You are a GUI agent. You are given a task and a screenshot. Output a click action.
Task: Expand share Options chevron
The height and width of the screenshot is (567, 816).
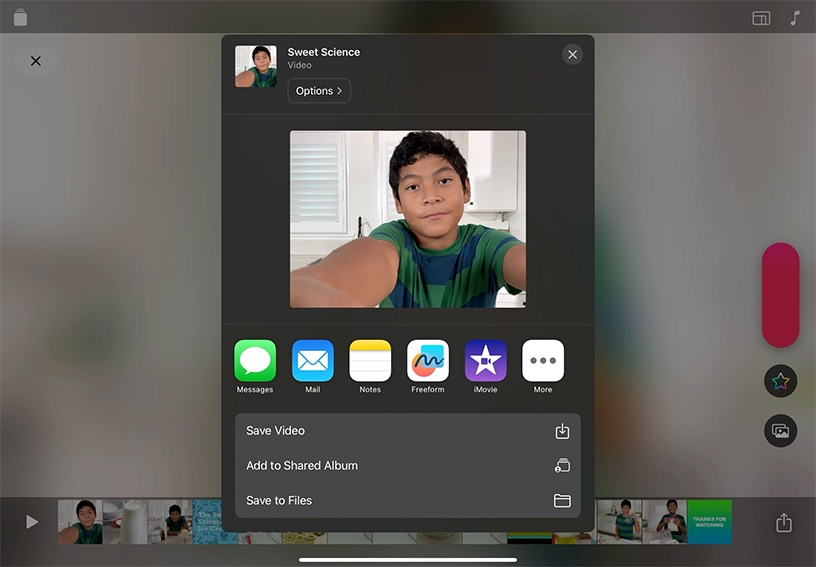(x=319, y=91)
